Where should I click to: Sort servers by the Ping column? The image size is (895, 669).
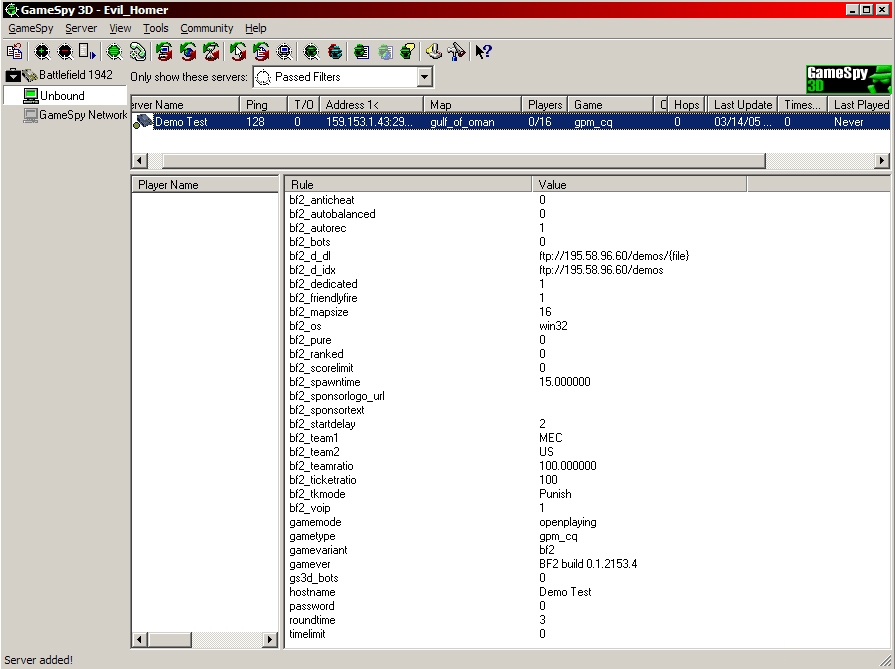tap(256, 105)
